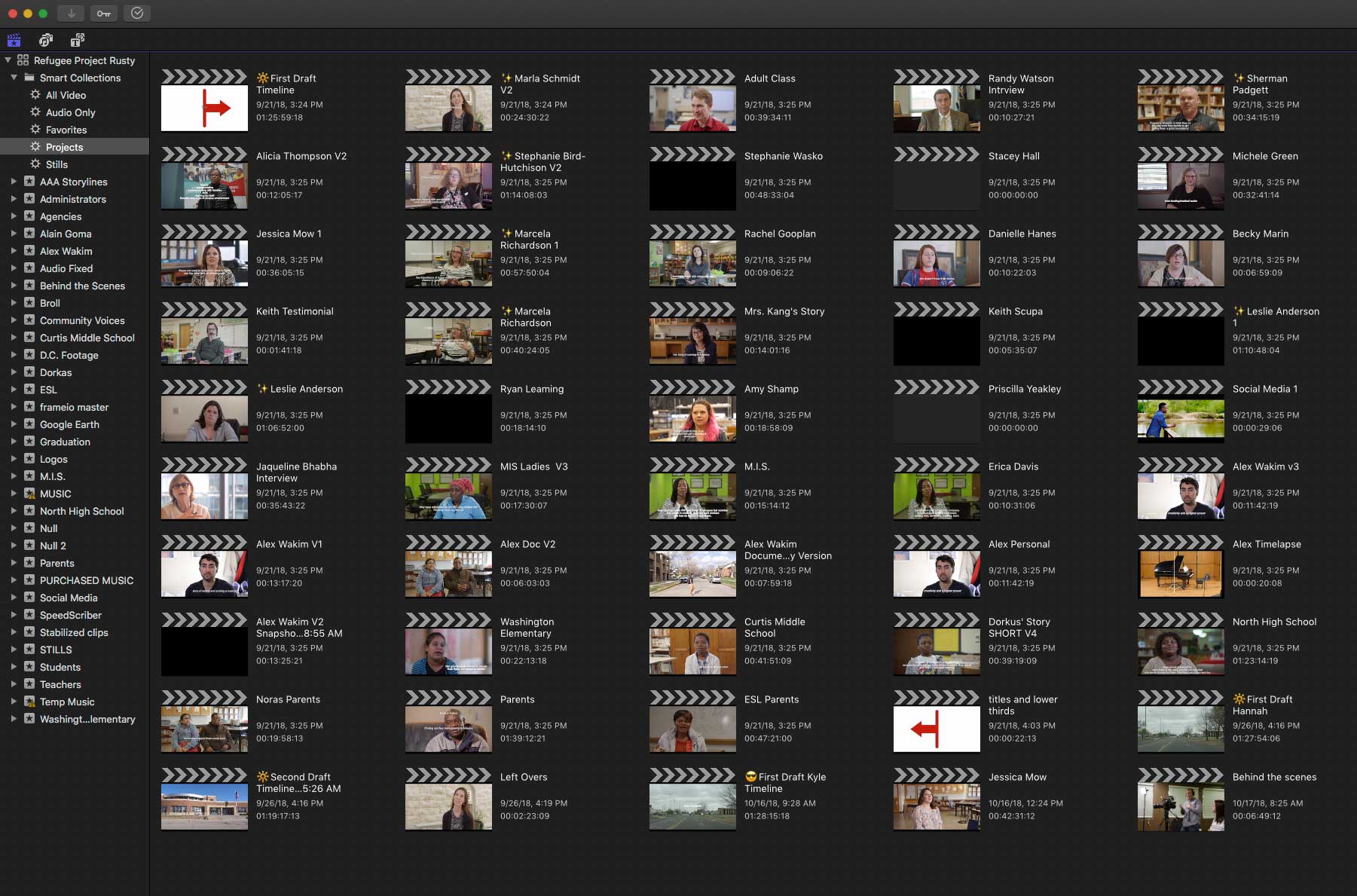The height and width of the screenshot is (896, 1357).
Task: Click the gear icon beside All Video
Action: pos(35,95)
